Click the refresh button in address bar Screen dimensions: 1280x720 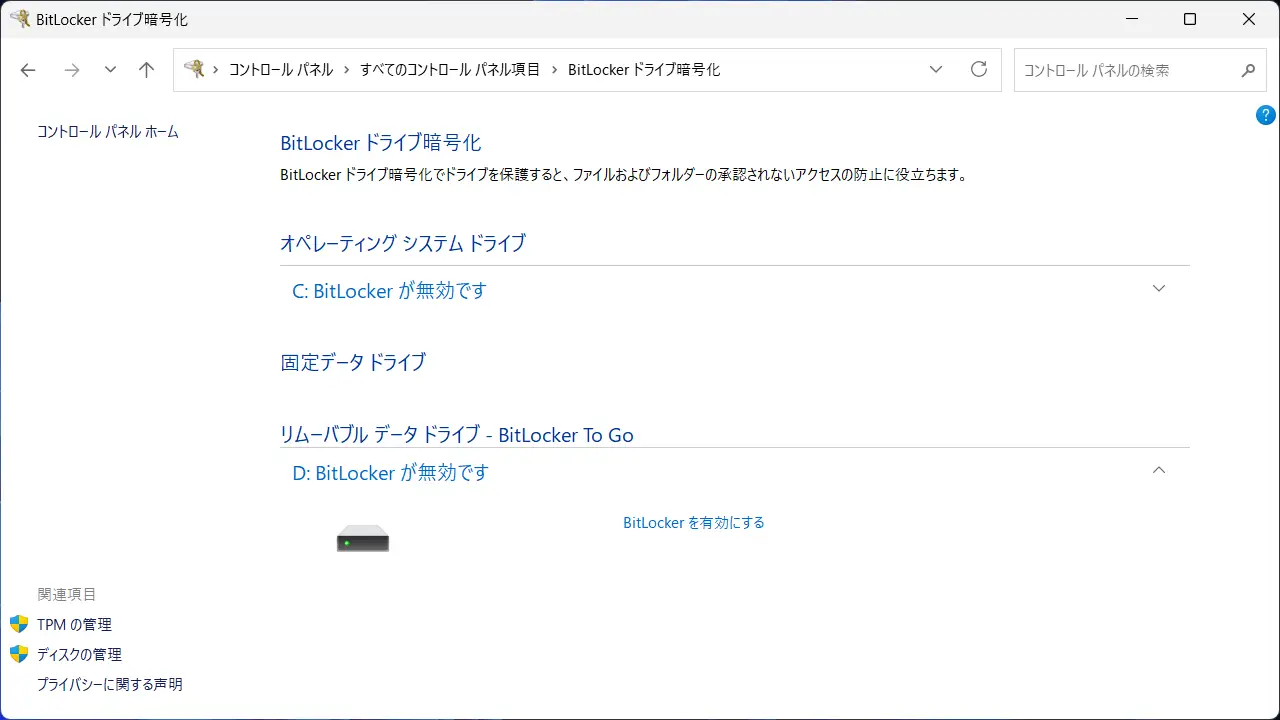click(979, 70)
